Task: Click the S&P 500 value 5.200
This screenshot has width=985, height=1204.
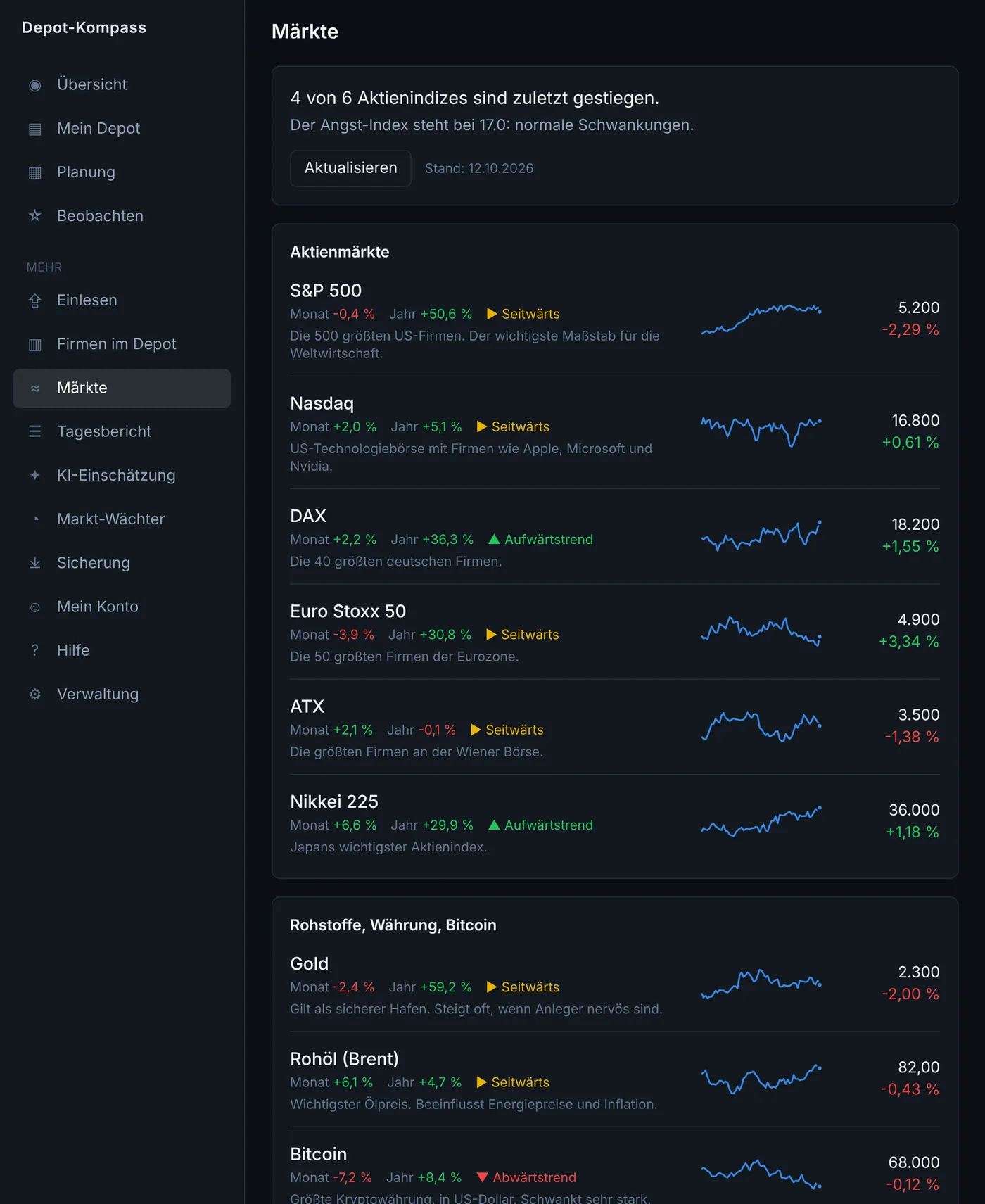Action: point(919,308)
